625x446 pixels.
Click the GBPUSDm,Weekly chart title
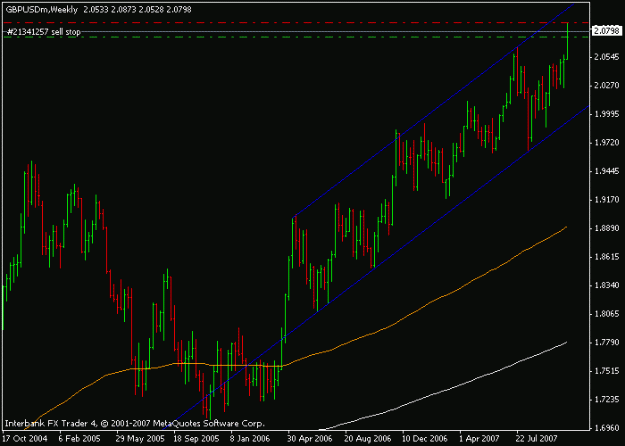[42, 10]
